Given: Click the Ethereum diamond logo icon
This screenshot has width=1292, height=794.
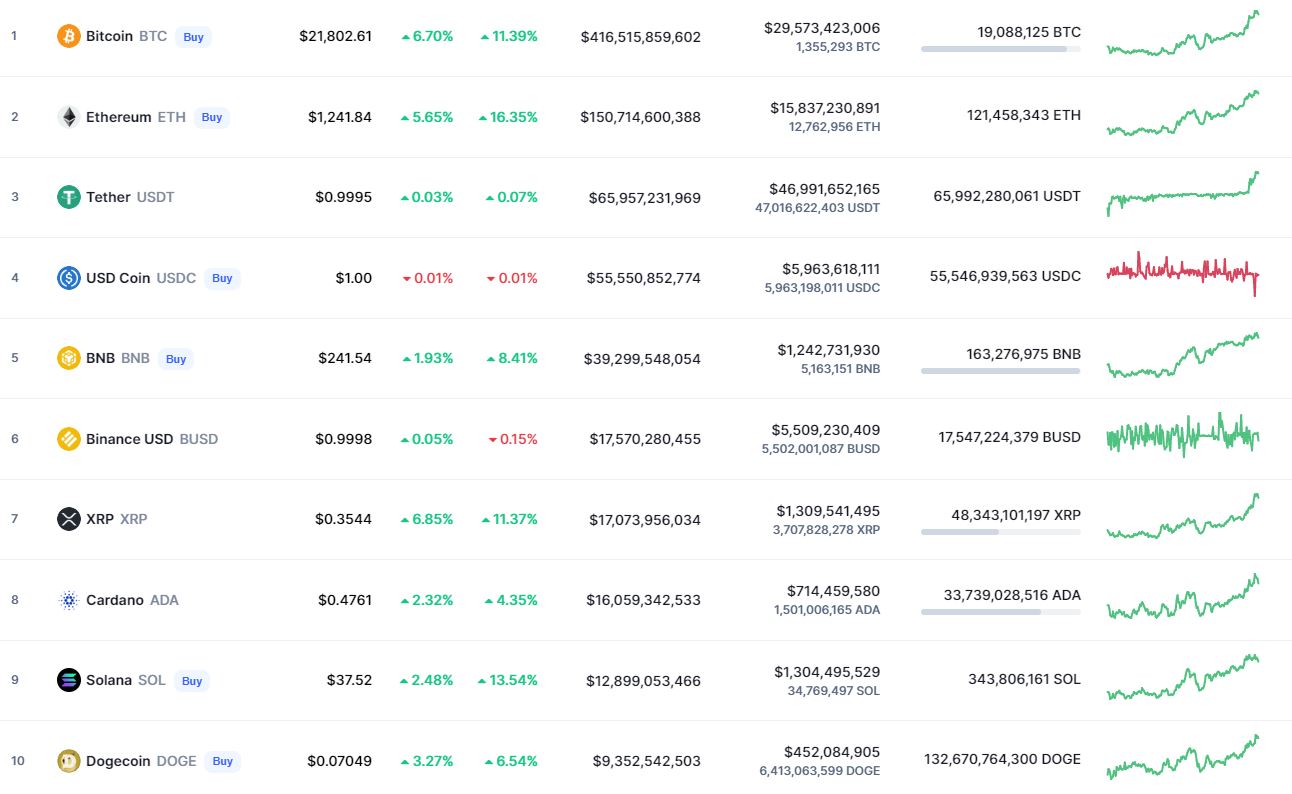Looking at the screenshot, I should coord(69,117).
